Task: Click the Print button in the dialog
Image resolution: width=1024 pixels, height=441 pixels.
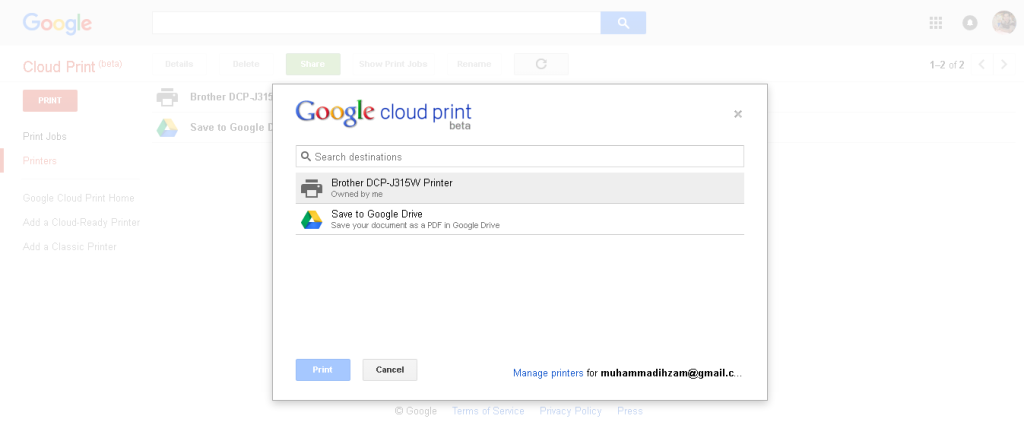Action: [x=323, y=370]
